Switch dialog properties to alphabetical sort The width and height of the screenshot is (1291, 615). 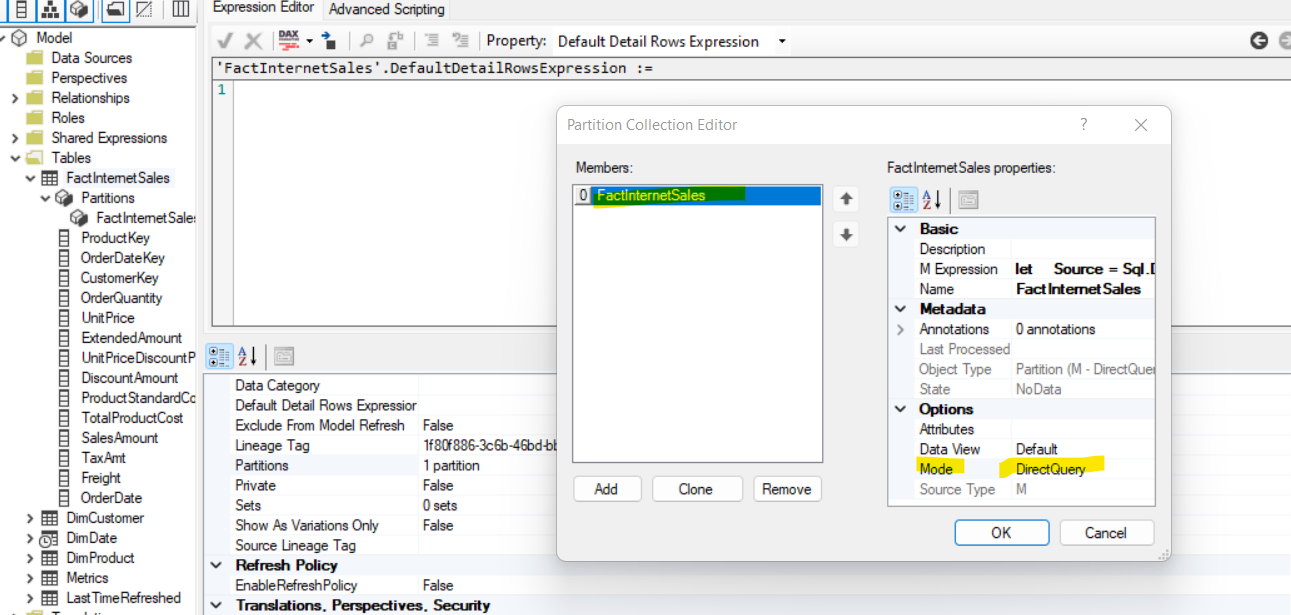(931, 199)
